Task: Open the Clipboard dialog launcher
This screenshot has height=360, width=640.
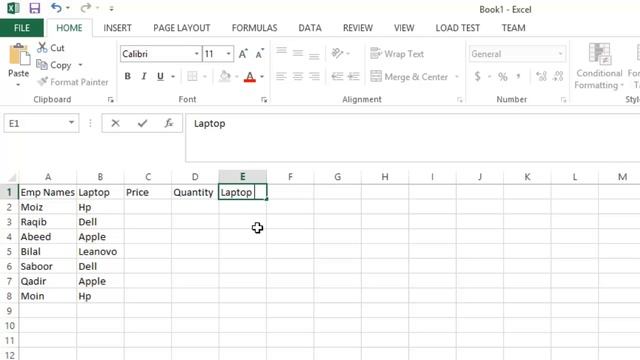Action: pyautogui.click(x=111, y=100)
